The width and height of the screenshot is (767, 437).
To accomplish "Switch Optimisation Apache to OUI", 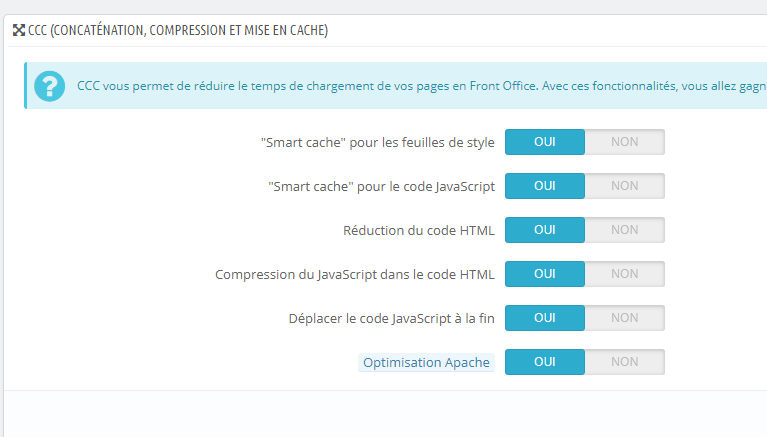I will pyautogui.click(x=545, y=362).
